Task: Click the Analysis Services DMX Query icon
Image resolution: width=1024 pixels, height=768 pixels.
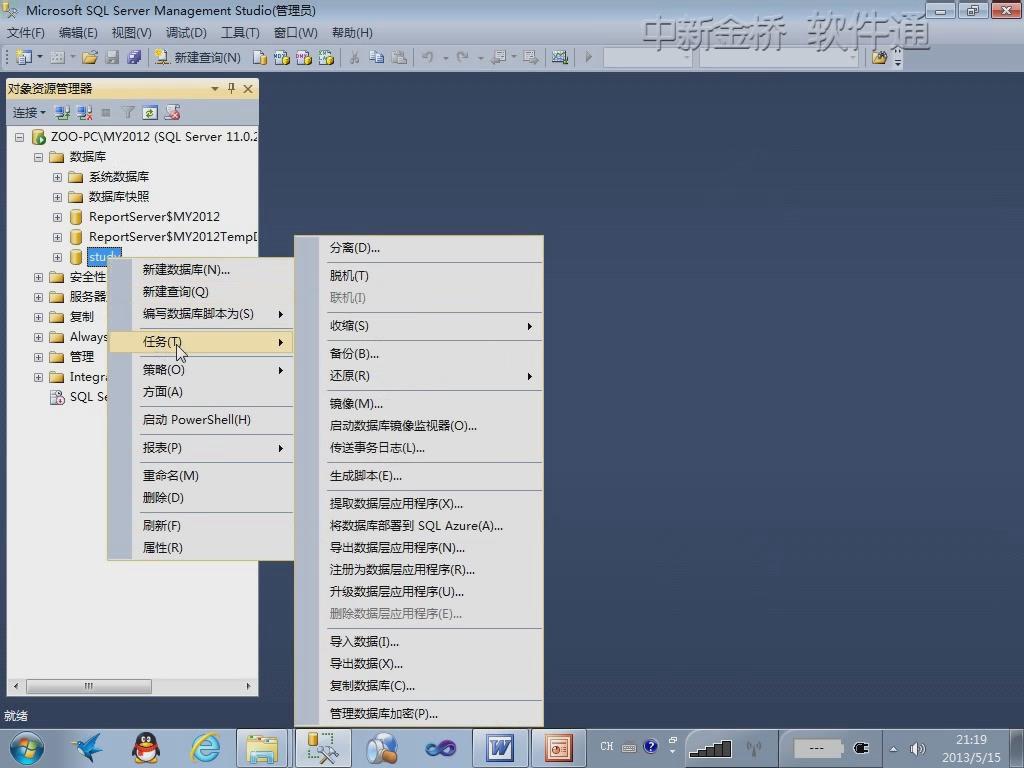Action: coord(304,57)
